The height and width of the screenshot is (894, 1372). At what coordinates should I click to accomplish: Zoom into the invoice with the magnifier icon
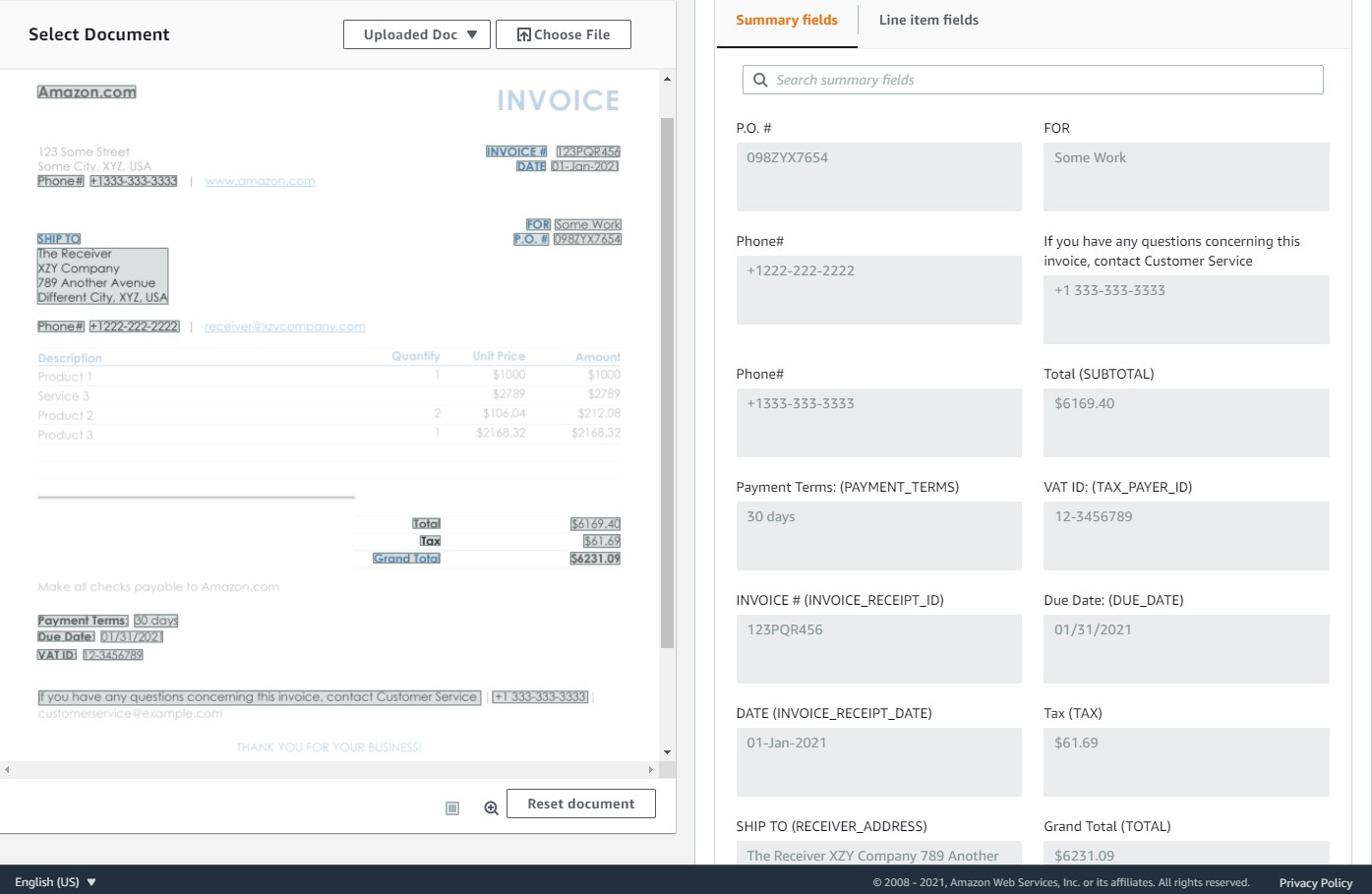click(491, 808)
